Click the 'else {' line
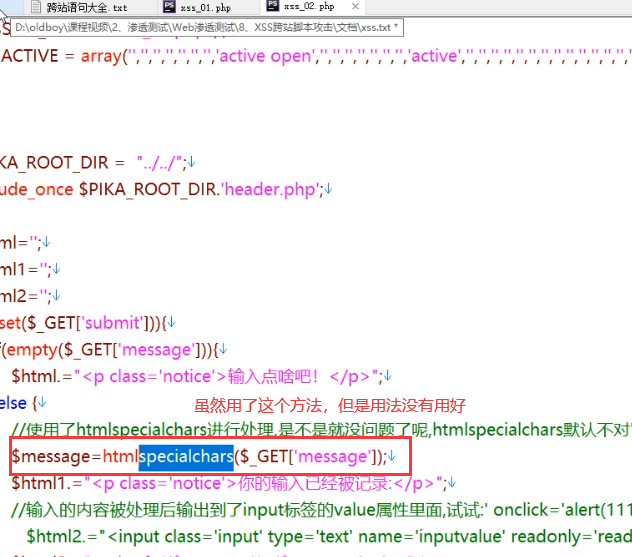 (18, 403)
